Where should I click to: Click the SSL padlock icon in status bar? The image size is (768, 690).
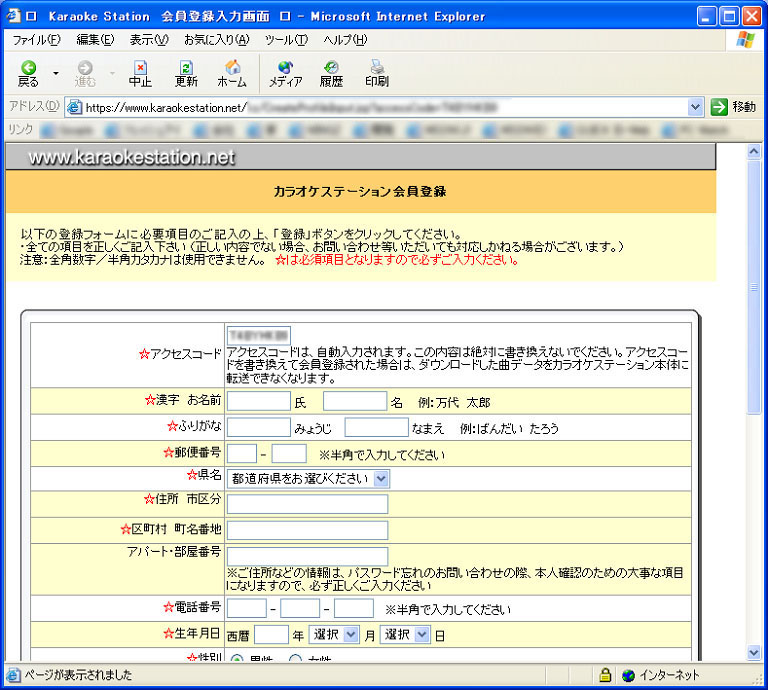[605, 675]
